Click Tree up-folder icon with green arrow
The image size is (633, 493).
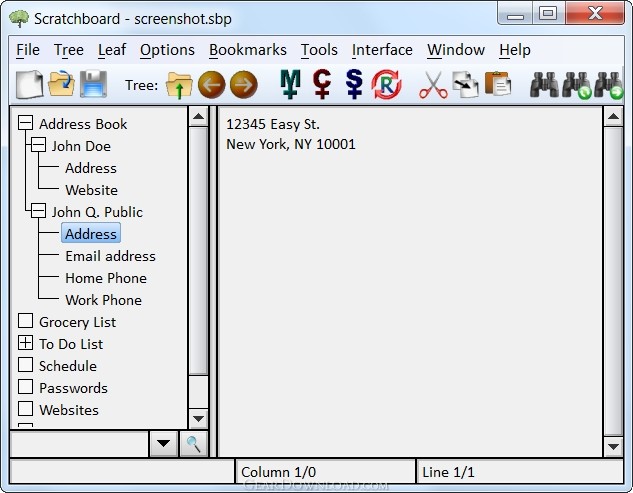pyautogui.click(x=179, y=85)
